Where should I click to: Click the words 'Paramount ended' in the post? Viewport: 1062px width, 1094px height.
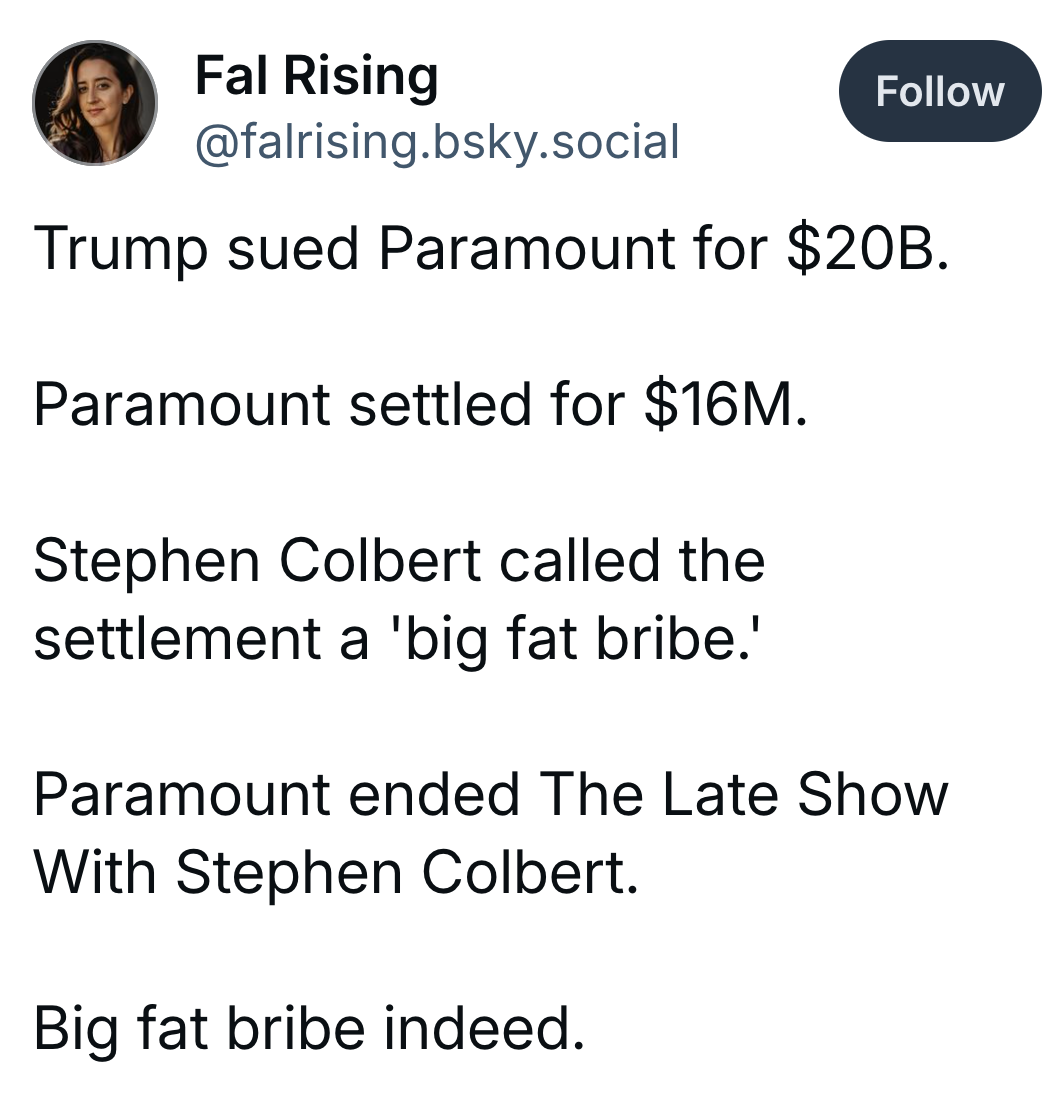(x=276, y=794)
